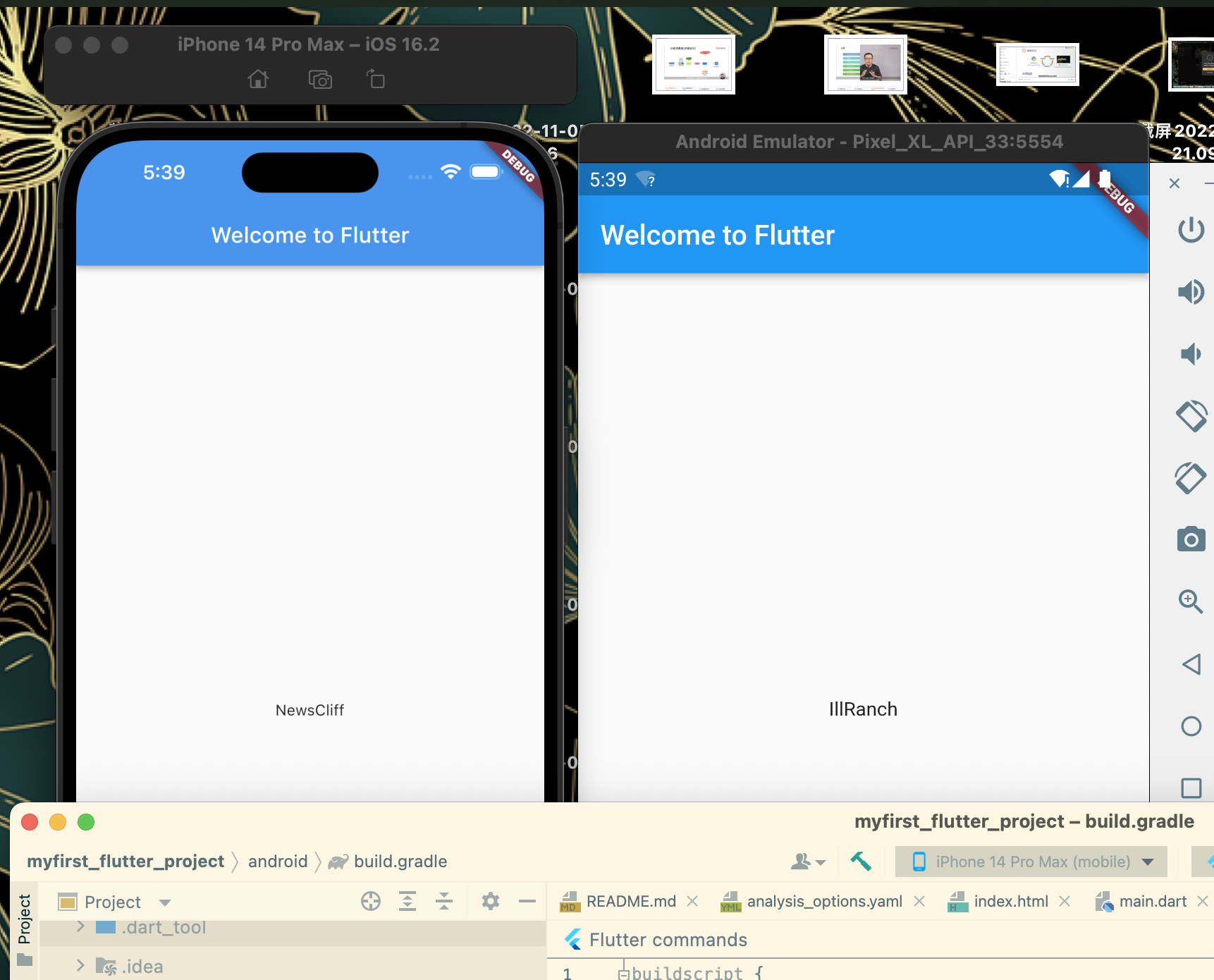Toggle the vertical Project tool window tab
Screen dimensions: 1214x980
click(x=25, y=929)
